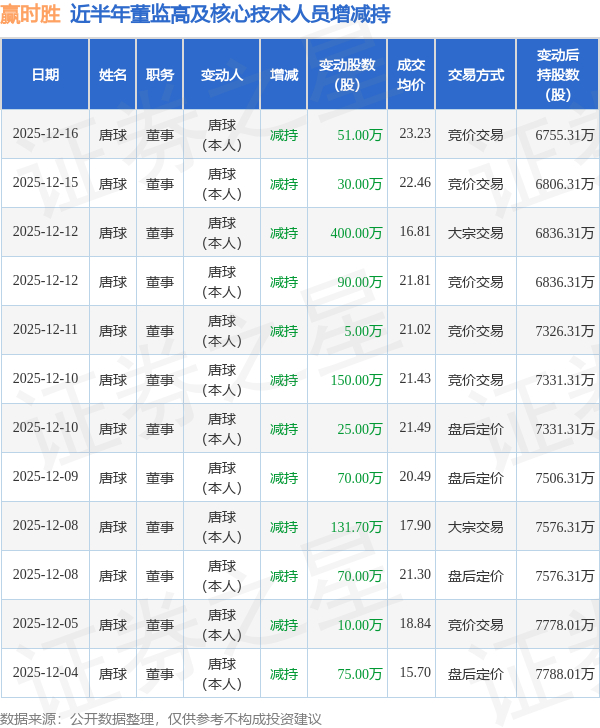The image size is (600, 728).
Task: Click the title text 赢时胜
Action: tap(31, 14)
